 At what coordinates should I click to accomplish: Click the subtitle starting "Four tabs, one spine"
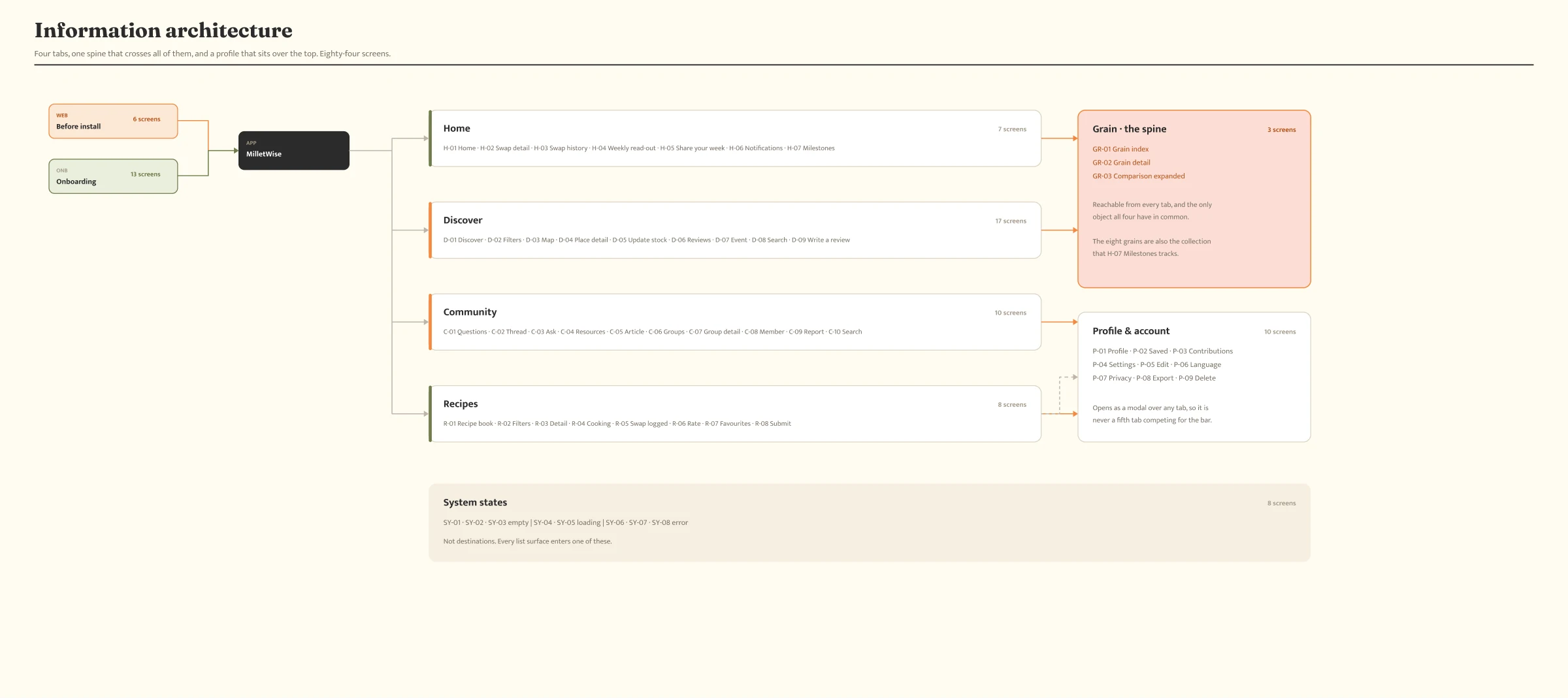212,54
